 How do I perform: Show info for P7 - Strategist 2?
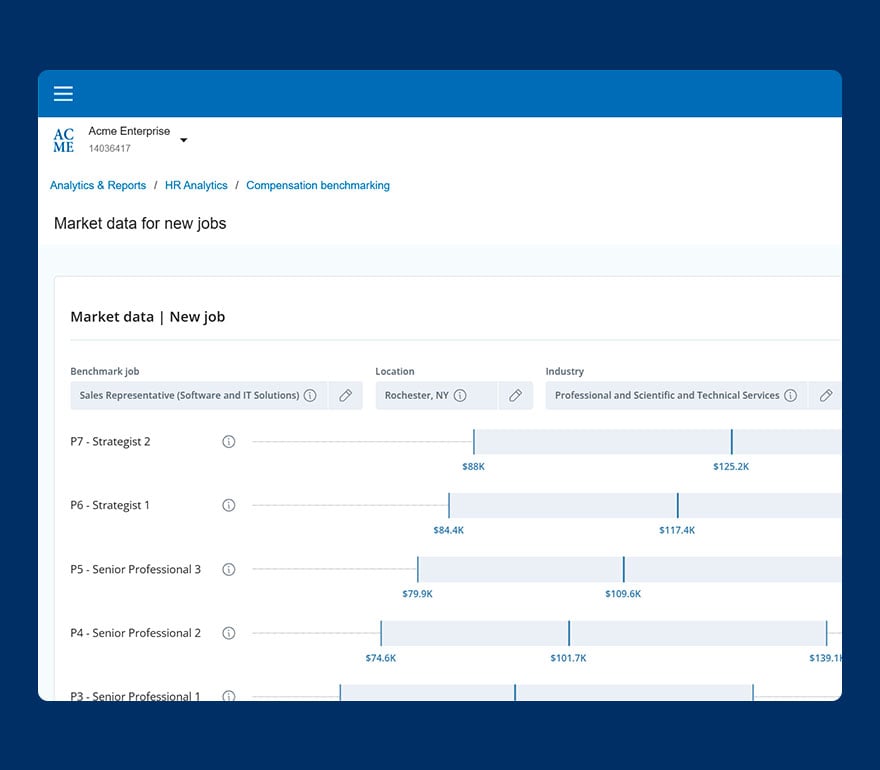(228, 441)
